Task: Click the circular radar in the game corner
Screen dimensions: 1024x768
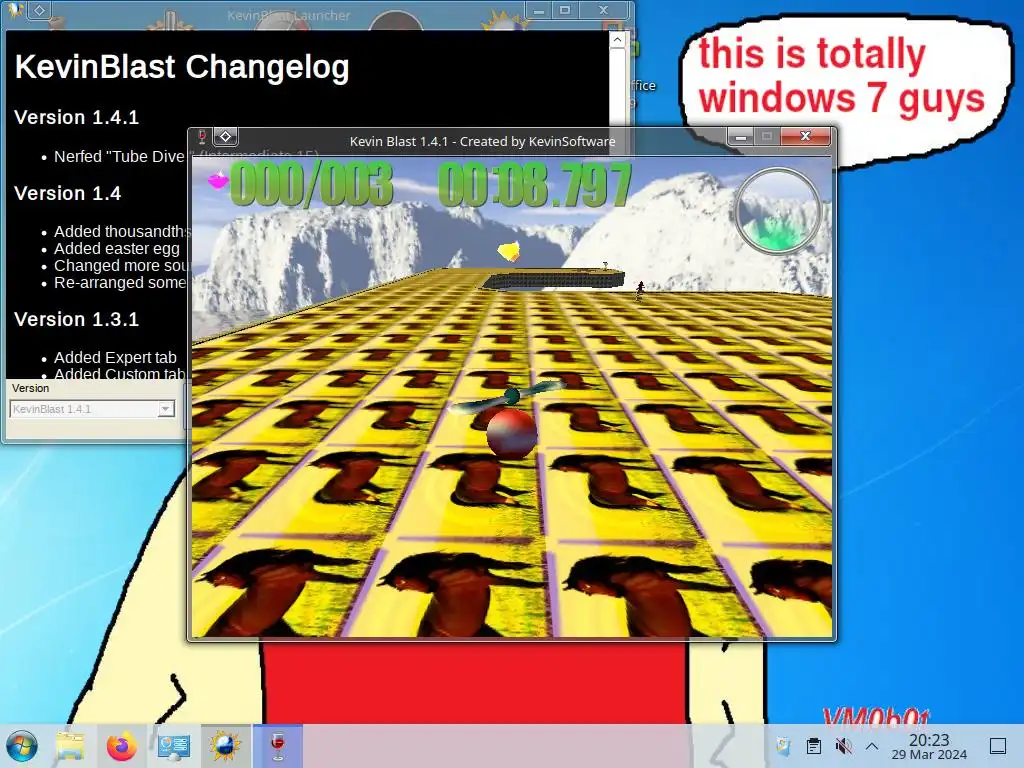Action: 777,210
